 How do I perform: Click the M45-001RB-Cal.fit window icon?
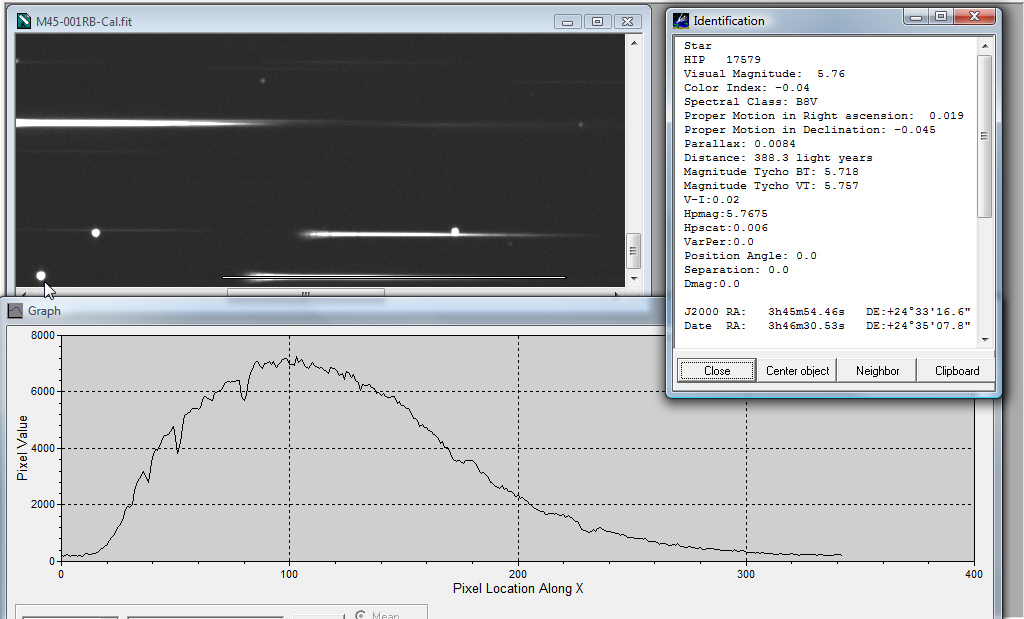click(x=25, y=21)
